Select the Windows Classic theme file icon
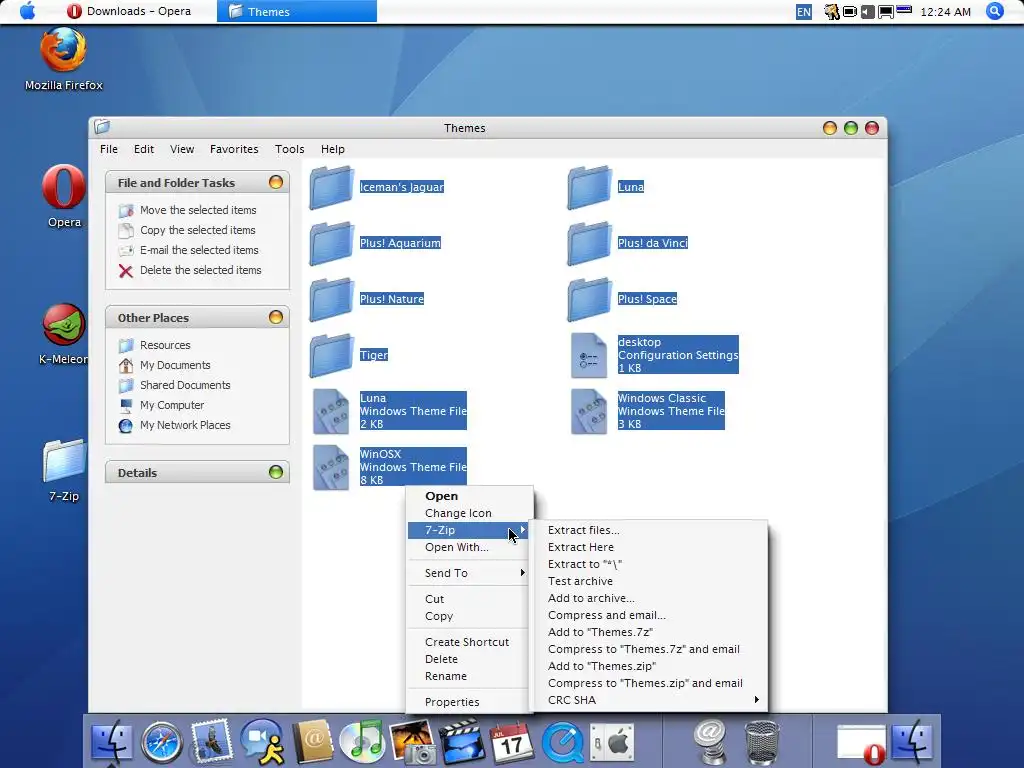1024x768 pixels. point(589,411)
